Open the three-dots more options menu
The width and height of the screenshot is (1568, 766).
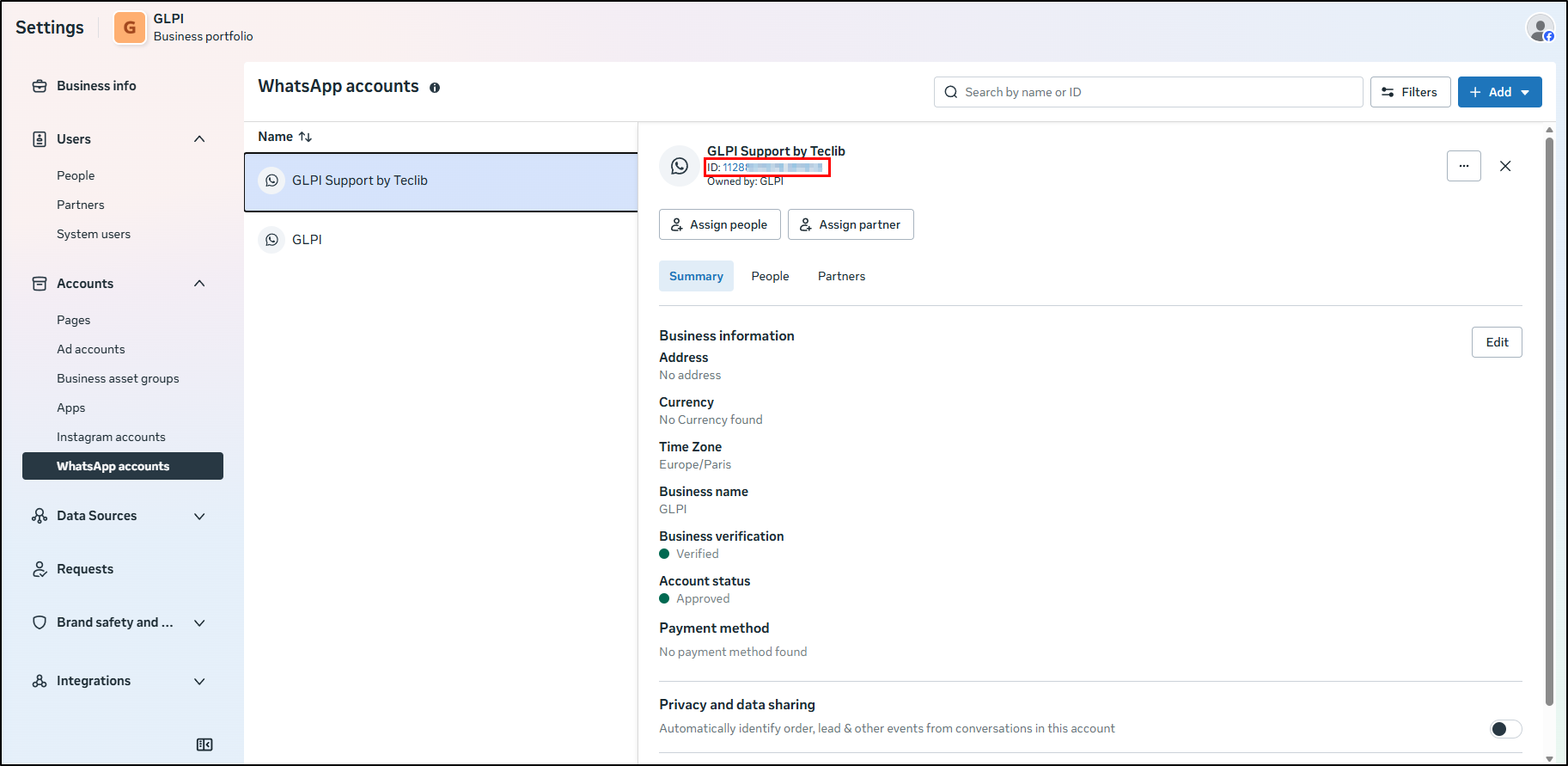pyautogui.click(x=1463, y=166)
